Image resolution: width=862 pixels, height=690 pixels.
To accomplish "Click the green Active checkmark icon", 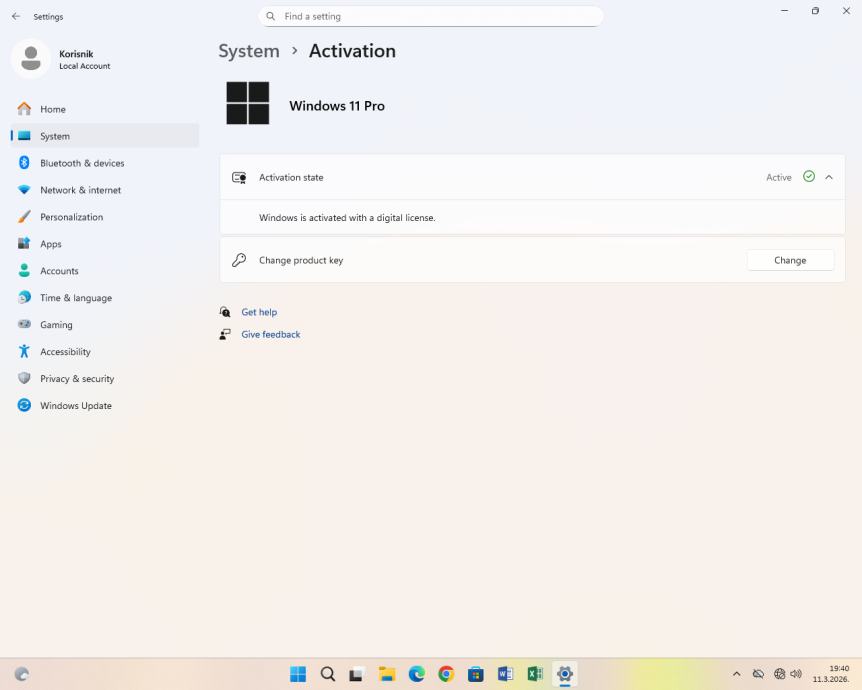I will (x=809, y=176).
